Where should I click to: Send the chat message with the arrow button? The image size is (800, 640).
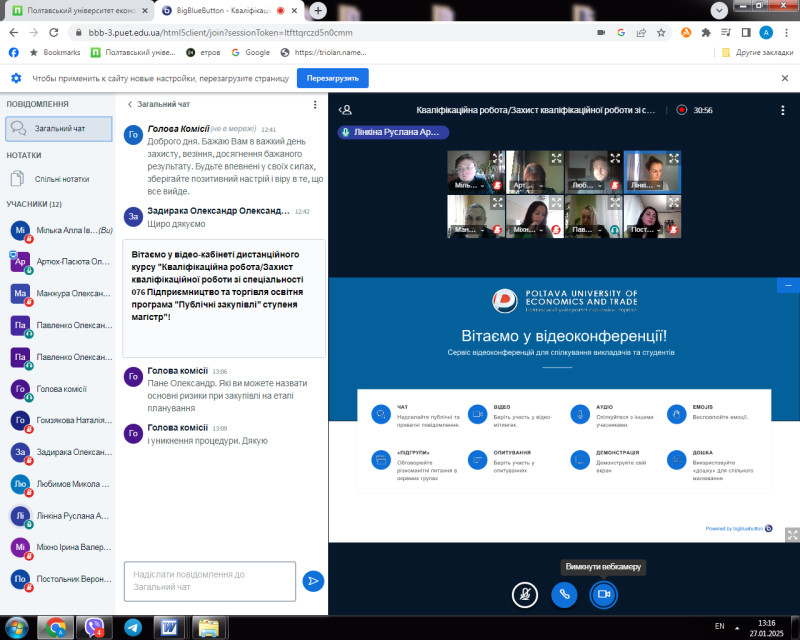tap(313, 581)
